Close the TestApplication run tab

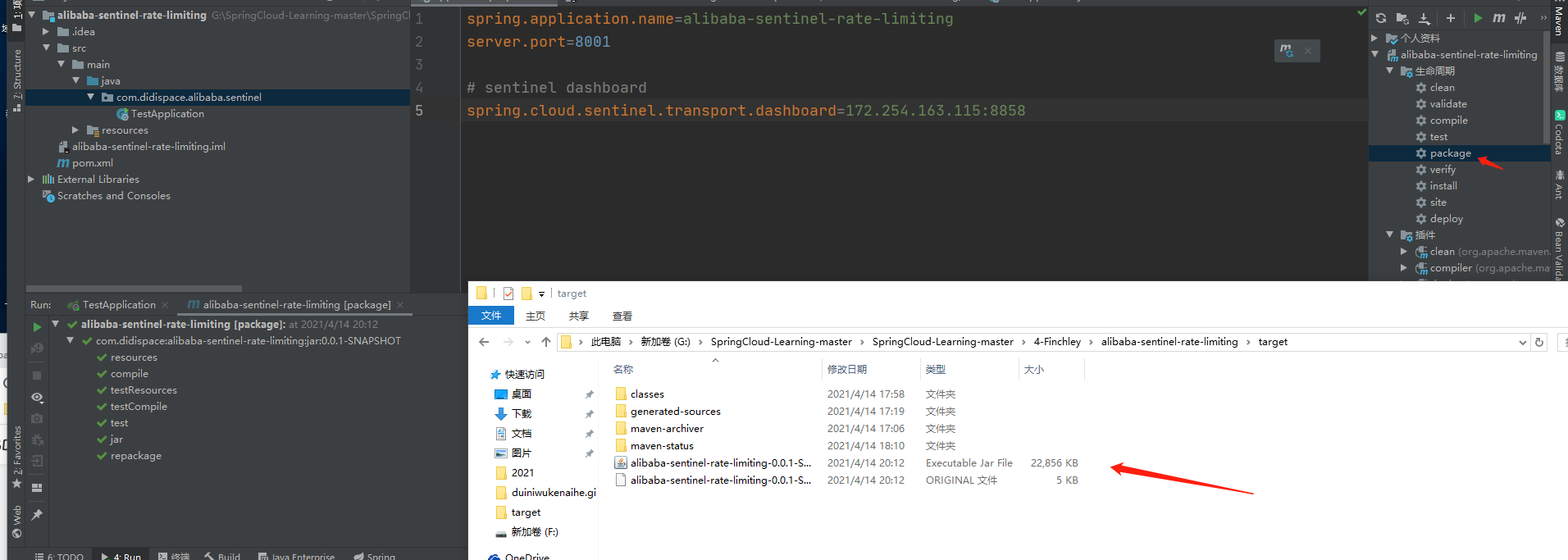(165, 305)
